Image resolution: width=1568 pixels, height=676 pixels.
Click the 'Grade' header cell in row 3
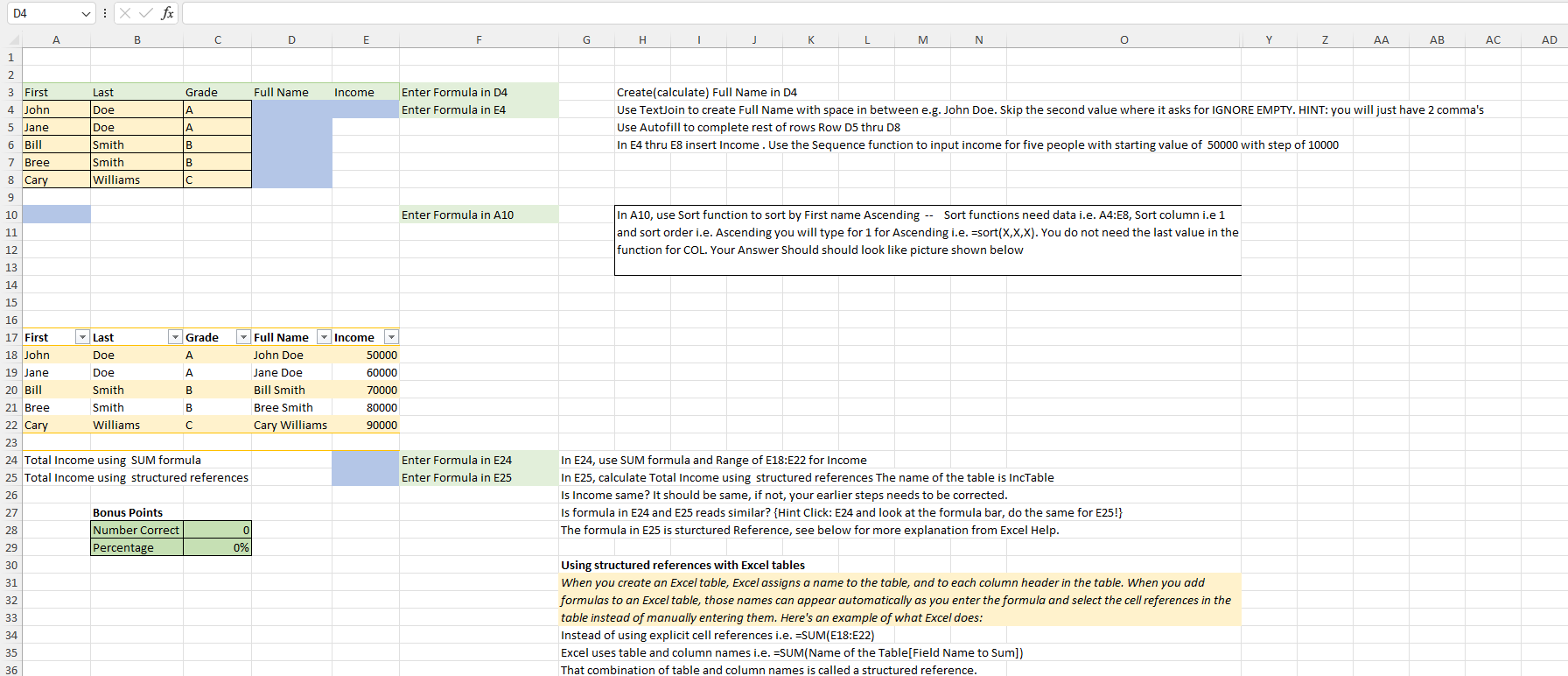217,92
